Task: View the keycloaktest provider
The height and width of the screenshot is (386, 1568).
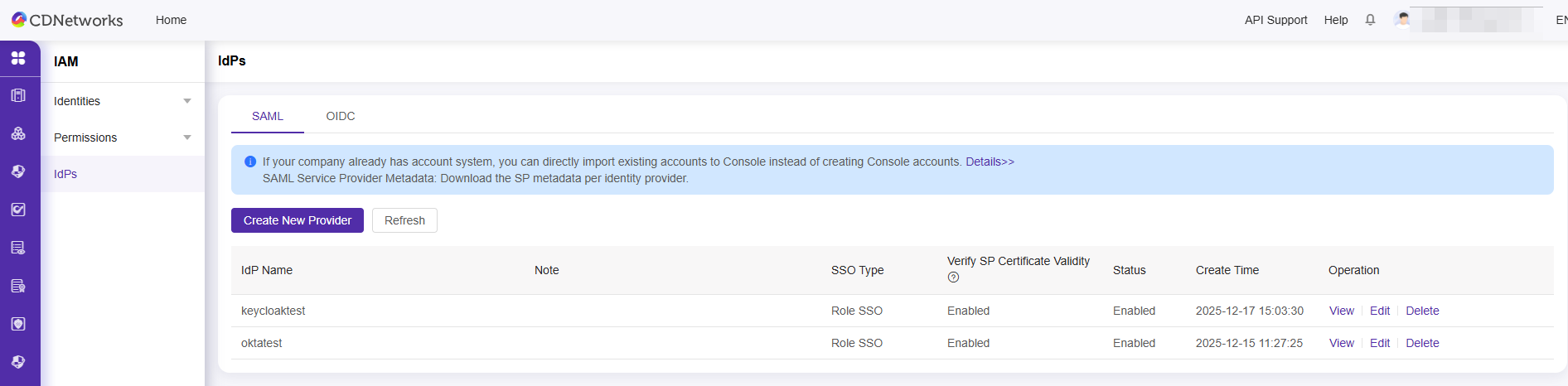Action: point(1342,311)
